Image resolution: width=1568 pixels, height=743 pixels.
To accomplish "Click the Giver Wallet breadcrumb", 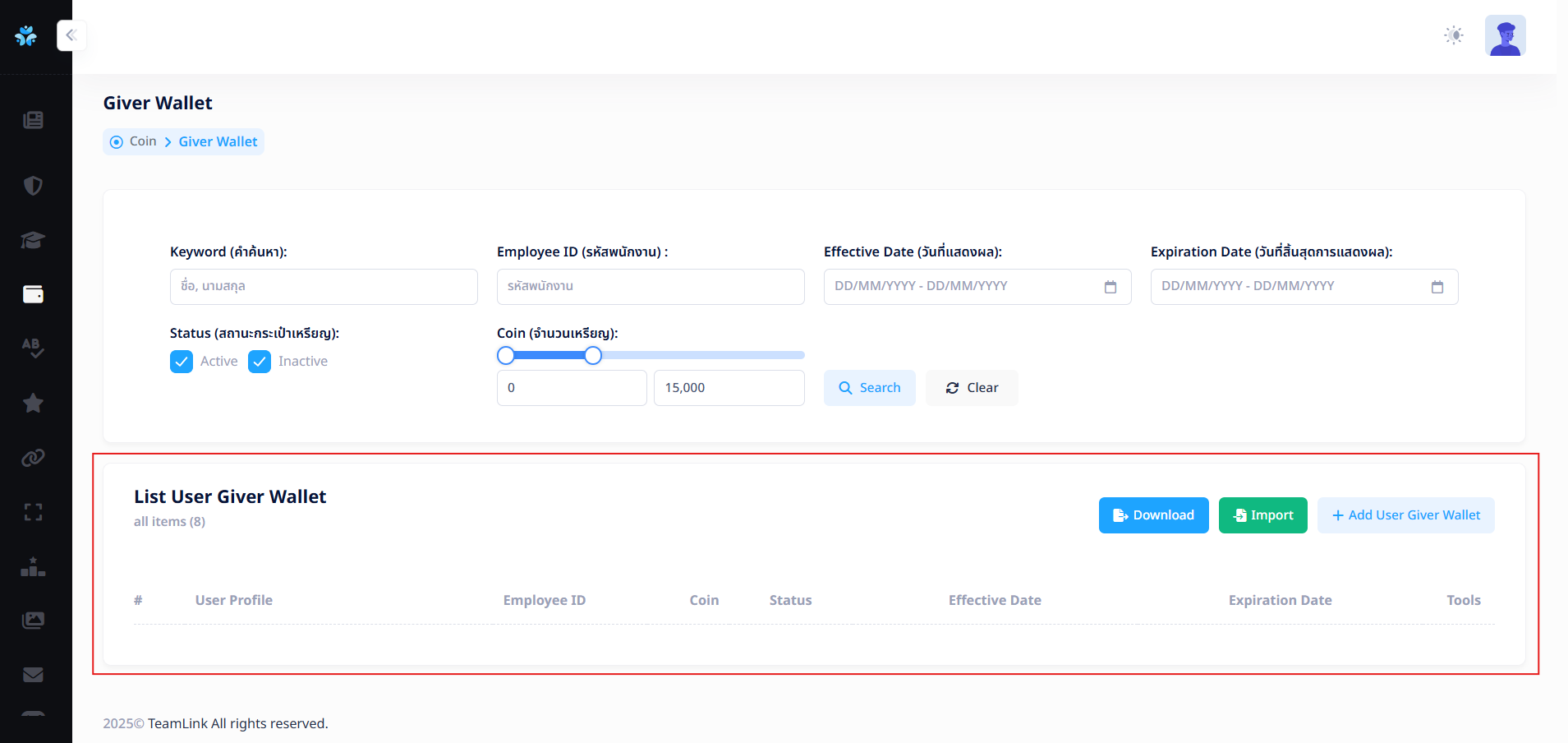I will [218, 141].
